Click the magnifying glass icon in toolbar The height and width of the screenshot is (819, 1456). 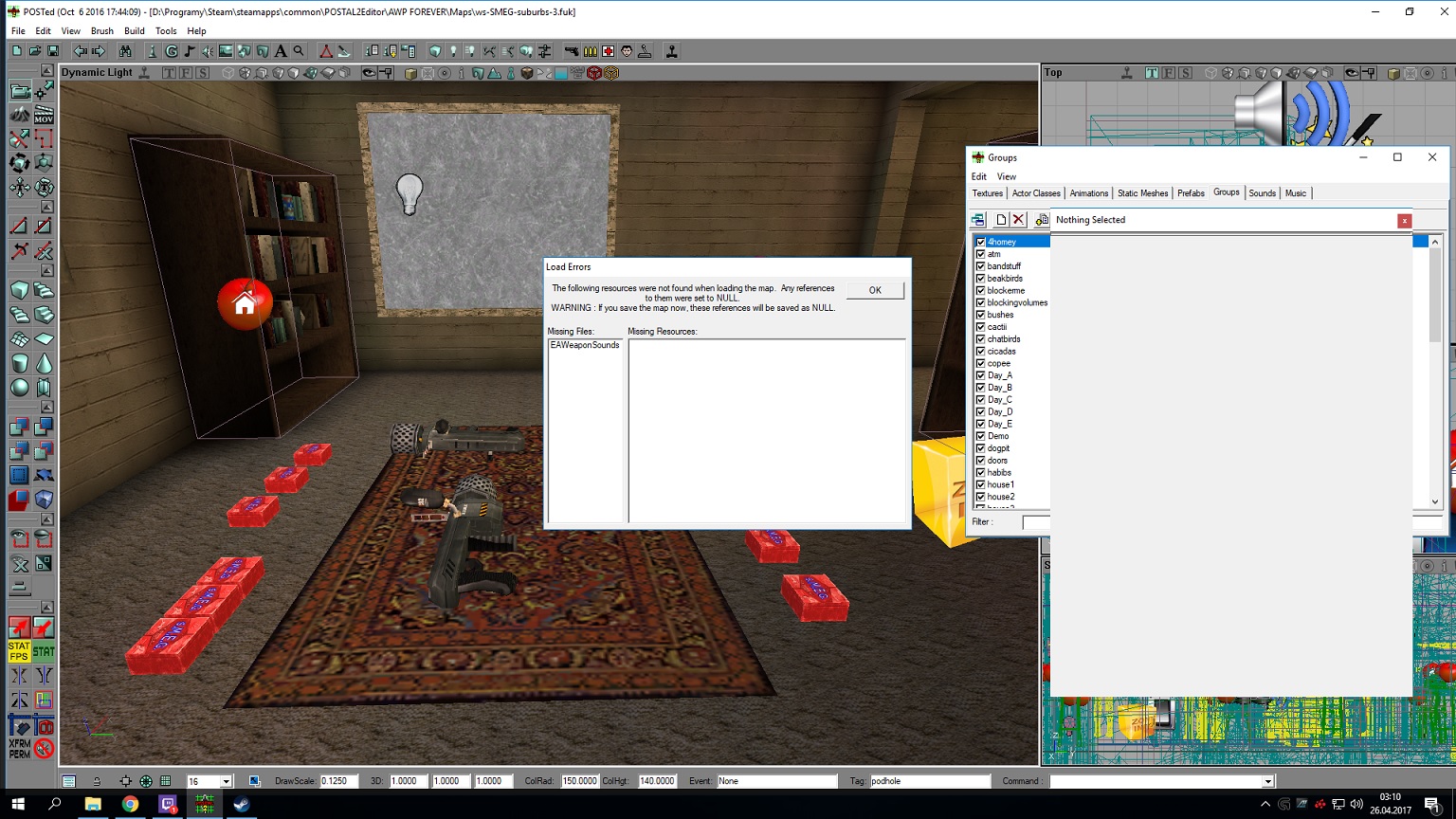click(299, 51)
